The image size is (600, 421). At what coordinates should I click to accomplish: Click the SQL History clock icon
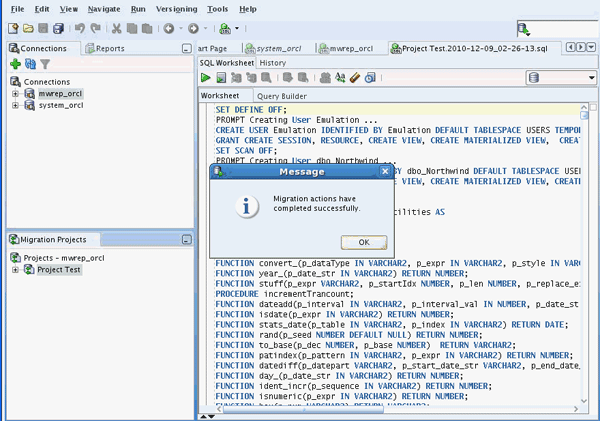(x=370, y=78)
